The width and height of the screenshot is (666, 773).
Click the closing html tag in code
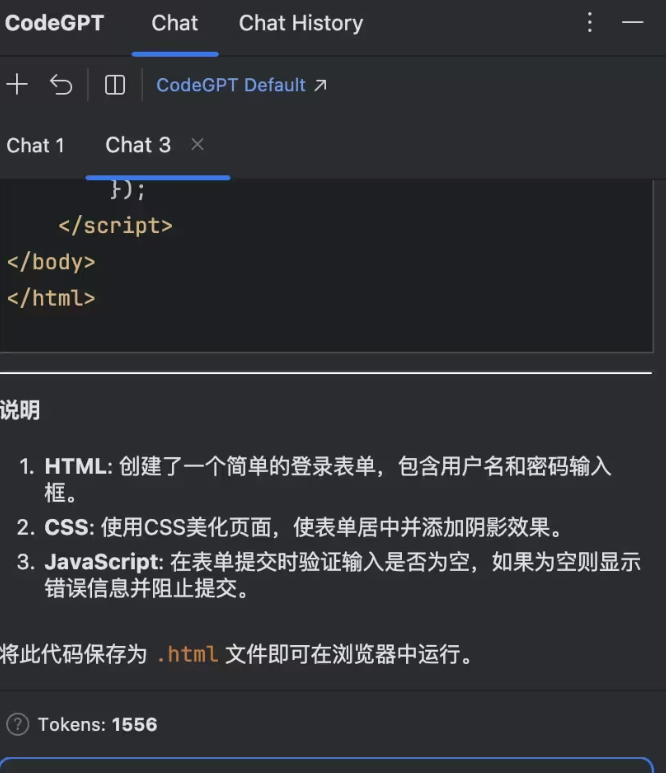[51, 298]
